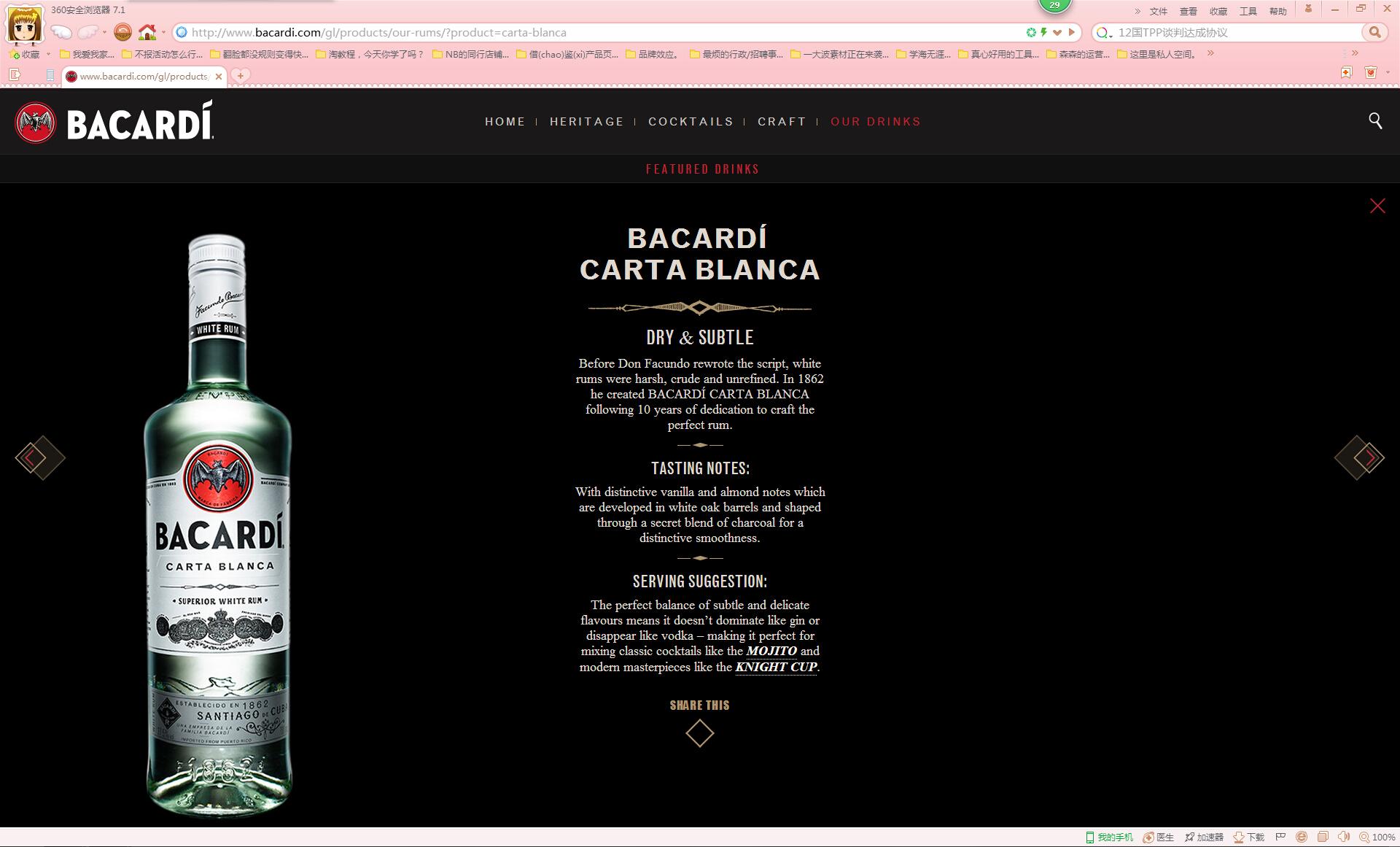Open the 加速器 accelerator in status bar

click(x=1204, y=837)
